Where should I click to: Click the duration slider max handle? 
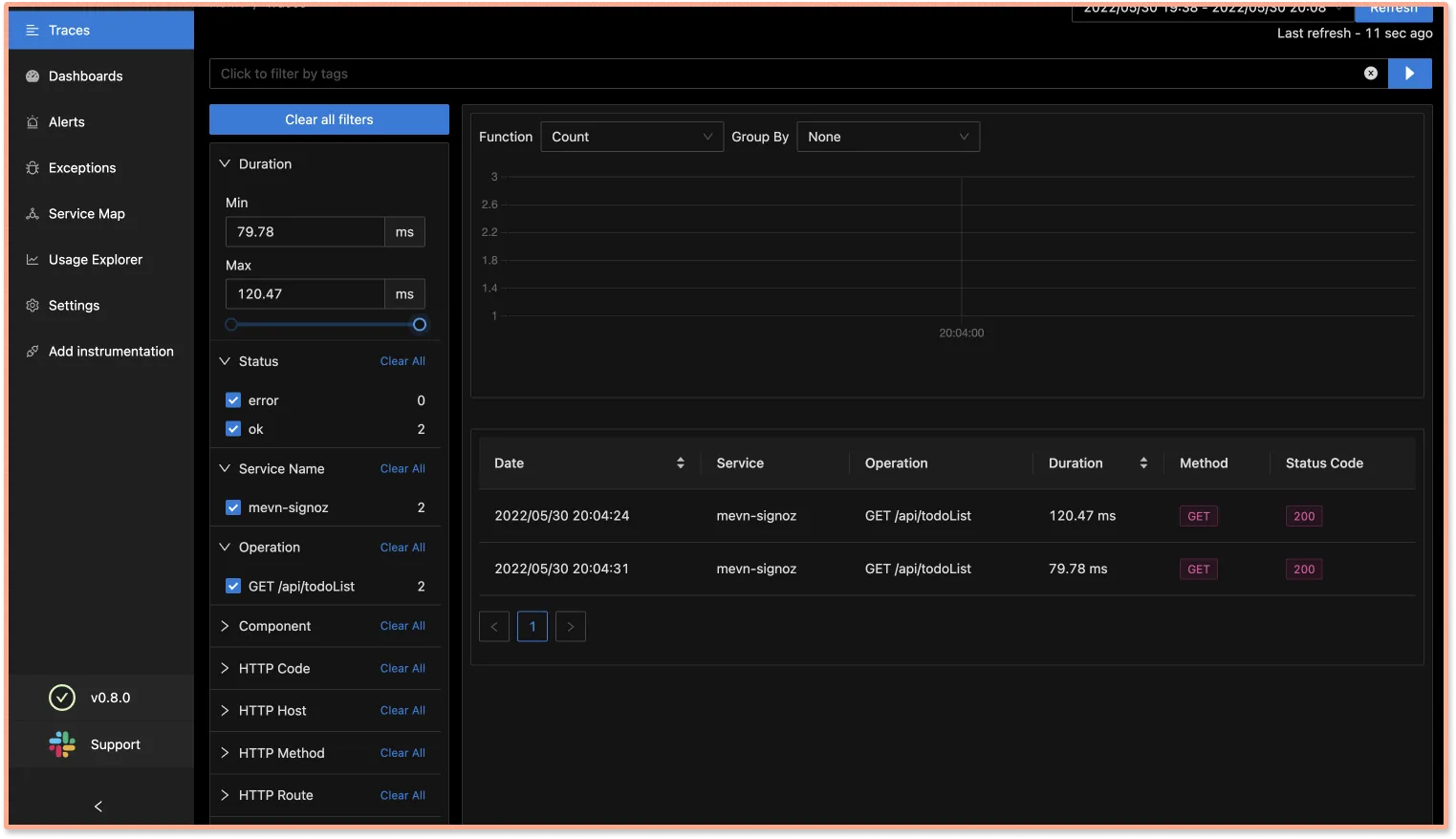coord(420,325)
